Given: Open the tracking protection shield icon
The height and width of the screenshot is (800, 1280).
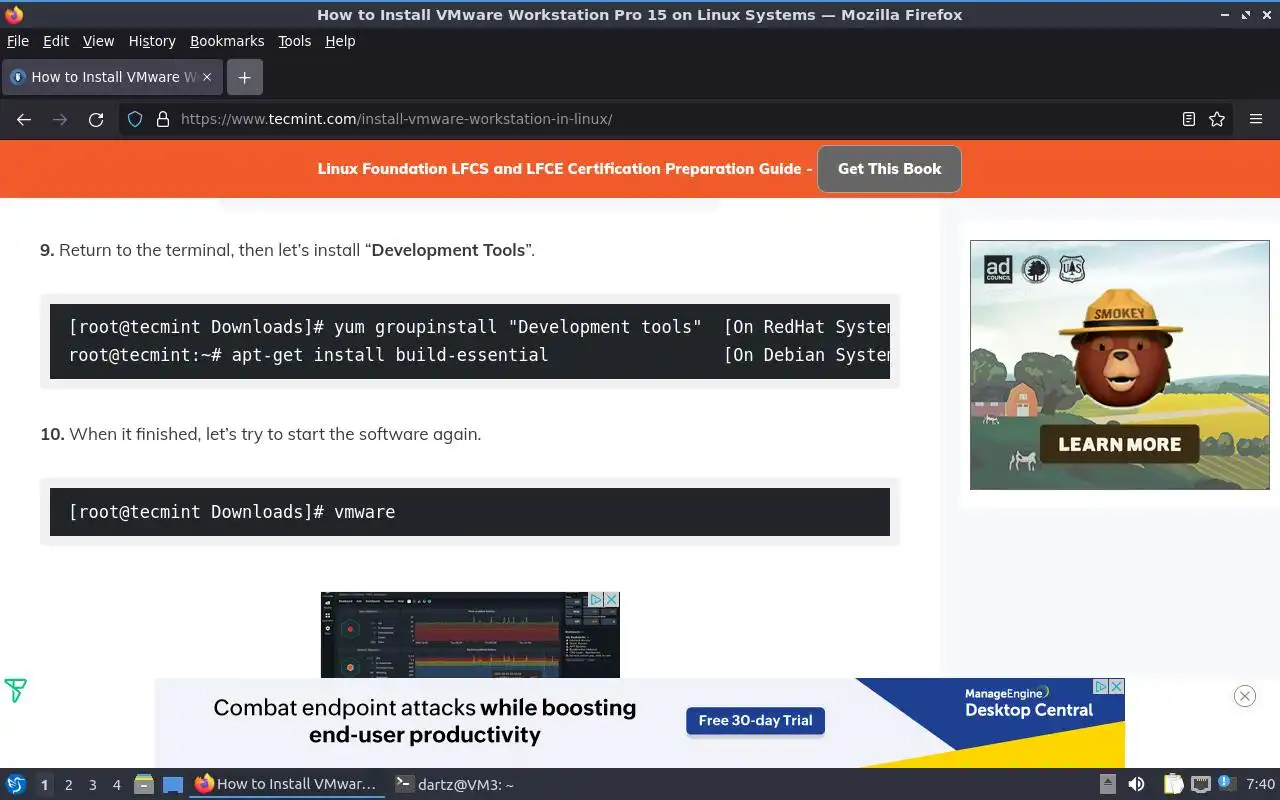Looking at the screenshot, I should point(136,119).
